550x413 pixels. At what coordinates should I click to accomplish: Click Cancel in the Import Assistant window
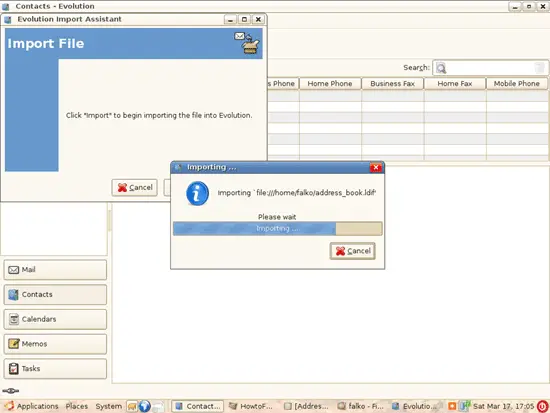coord(135,187)
